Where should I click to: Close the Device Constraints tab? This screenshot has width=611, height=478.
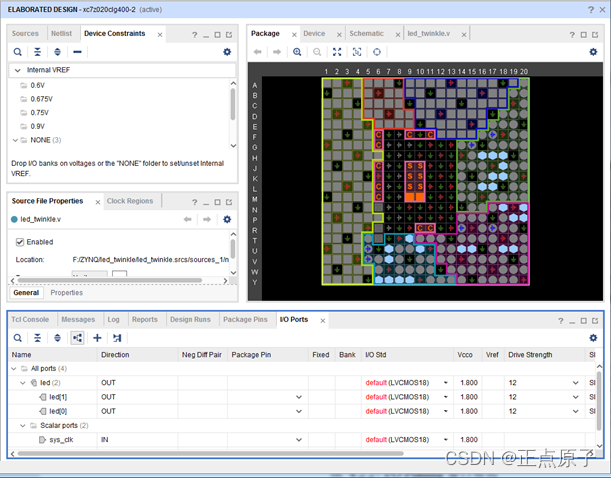[x=160, y=35]
